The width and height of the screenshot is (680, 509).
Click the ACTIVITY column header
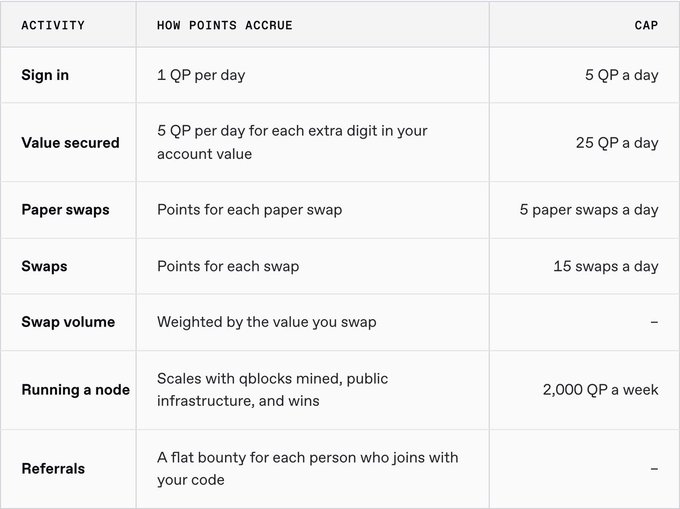(x=53, y=25)
